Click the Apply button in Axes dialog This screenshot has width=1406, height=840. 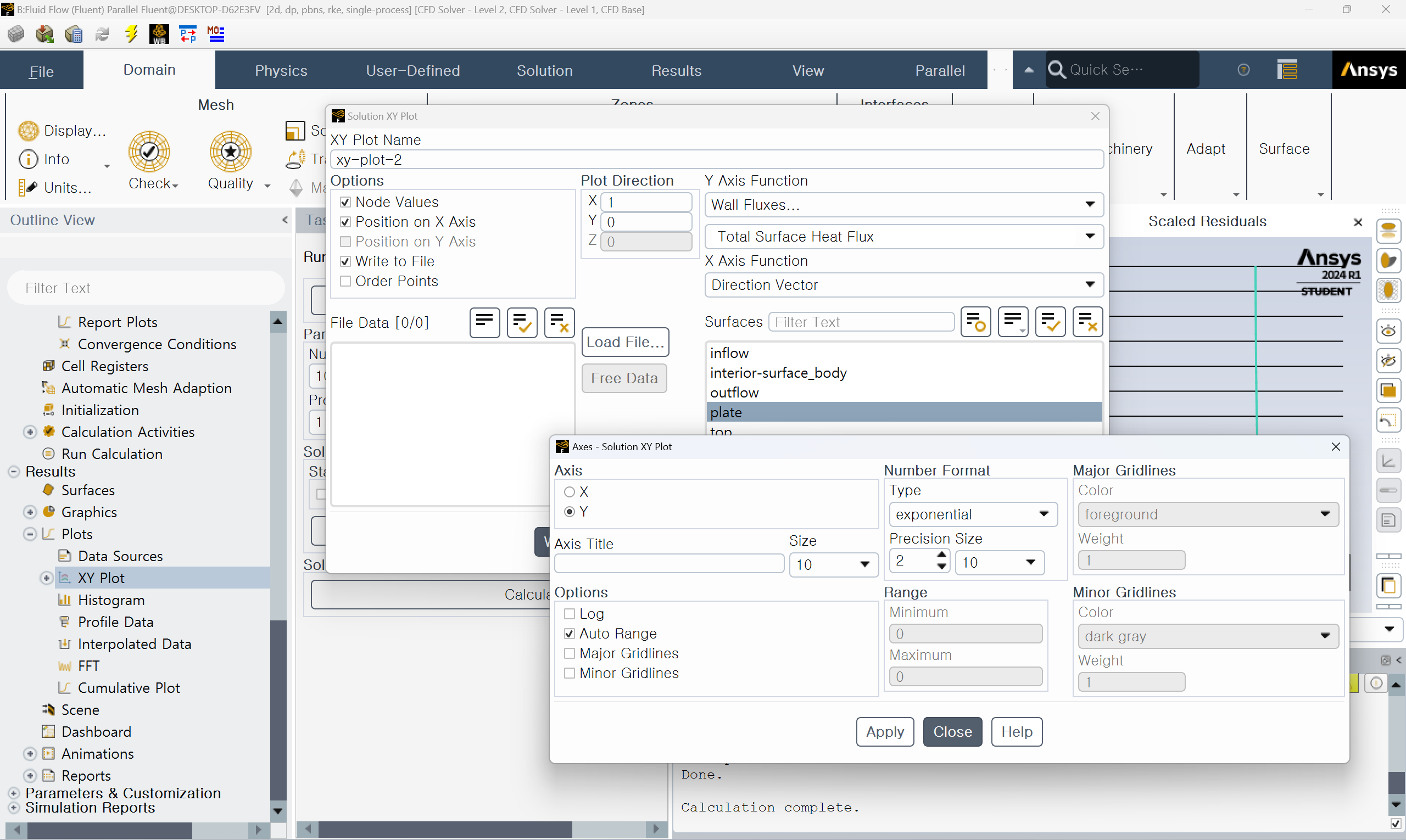[x=884, y=732]
